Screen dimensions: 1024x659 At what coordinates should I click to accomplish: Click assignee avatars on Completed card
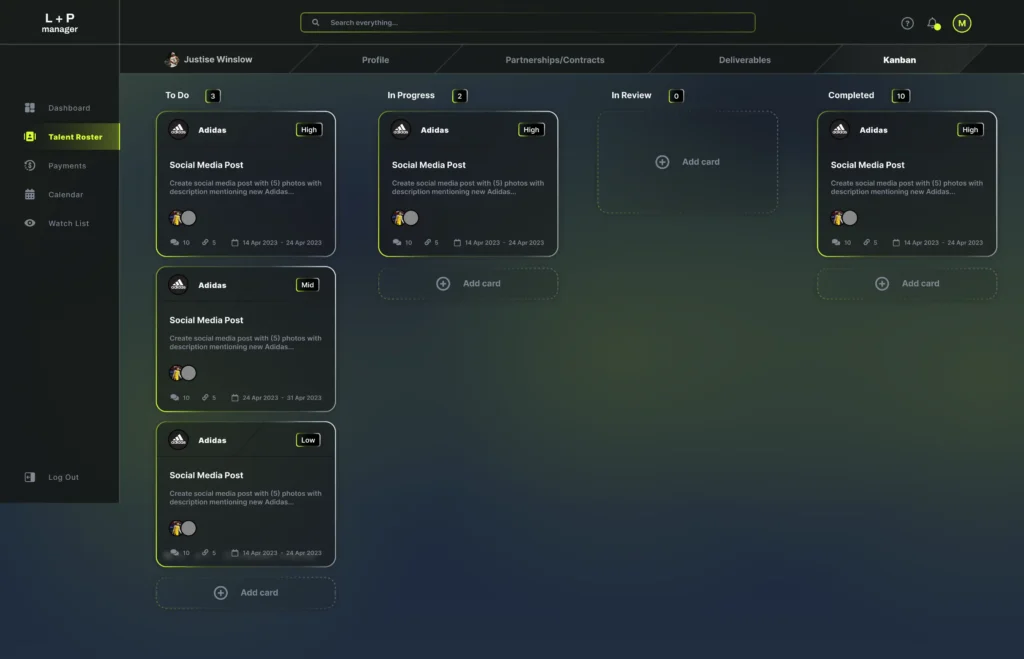click(844, 217)
